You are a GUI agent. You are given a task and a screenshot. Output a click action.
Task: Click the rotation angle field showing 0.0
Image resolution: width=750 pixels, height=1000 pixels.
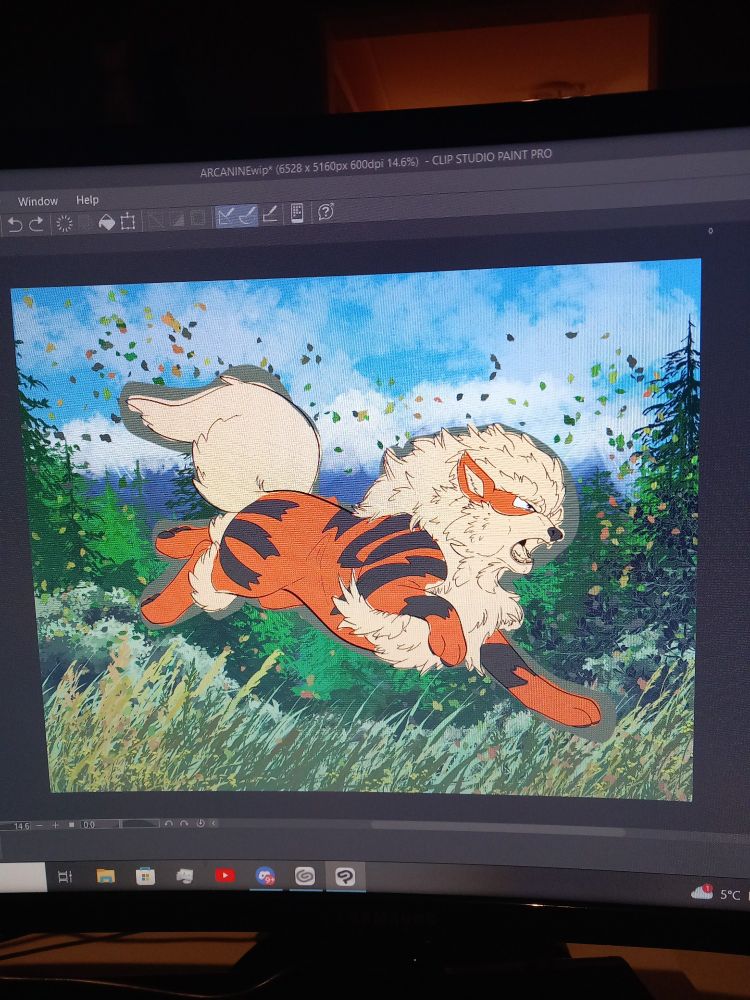click(99, 825)
